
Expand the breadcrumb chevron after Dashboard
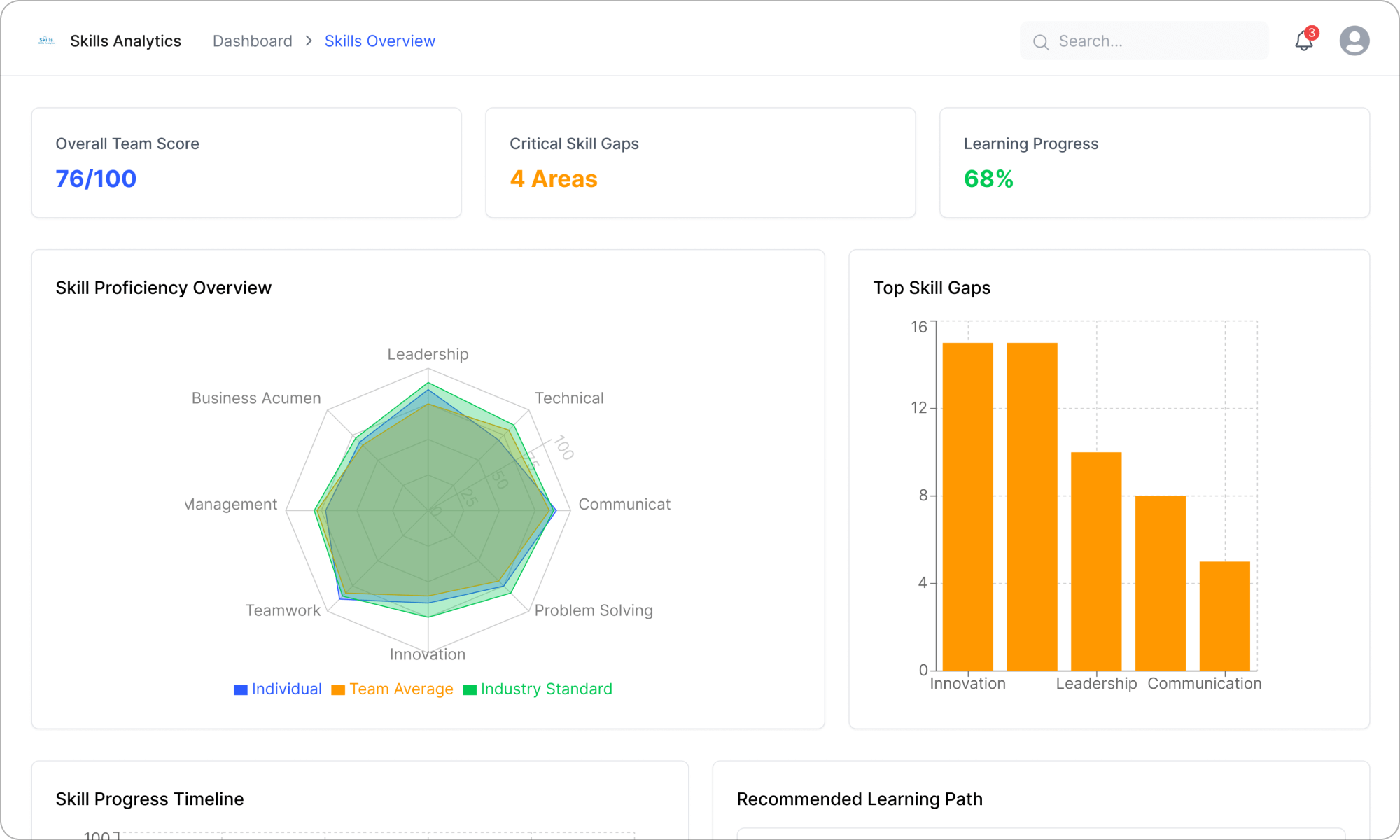point(308,41)
